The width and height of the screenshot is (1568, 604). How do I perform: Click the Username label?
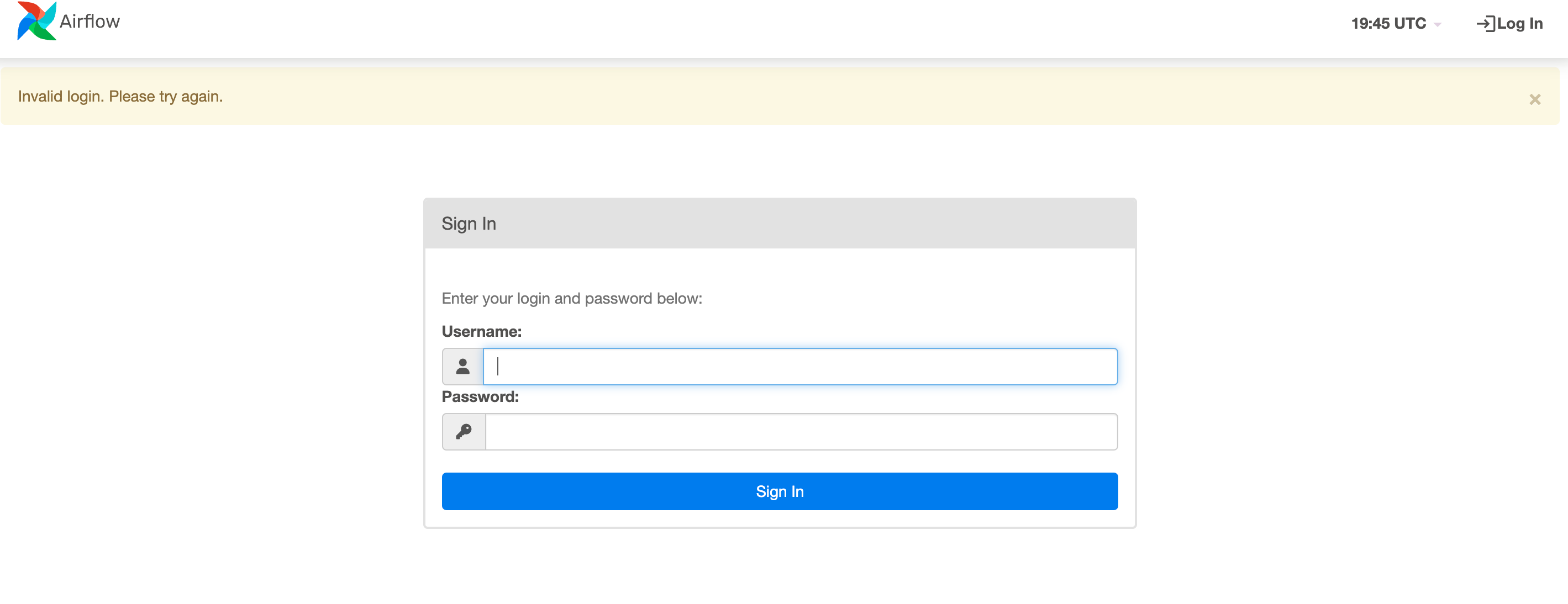pyautogui.click(x=481, y=331)
